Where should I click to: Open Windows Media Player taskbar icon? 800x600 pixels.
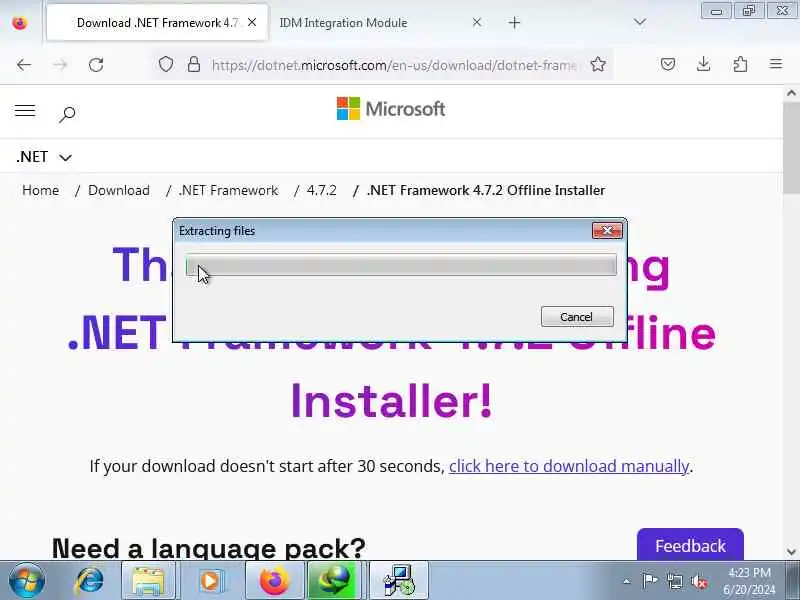(x=211, y=580)
